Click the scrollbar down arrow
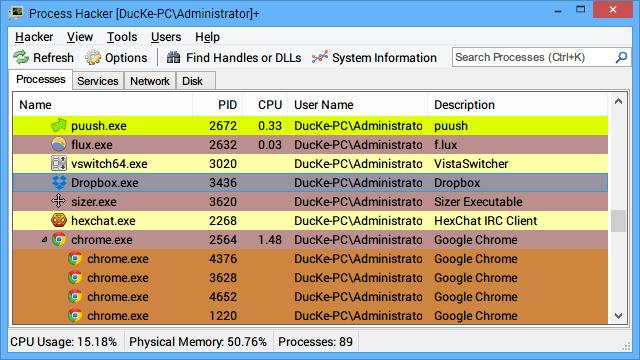The height and width of the screenshot is (360, 640). (618, 316)
